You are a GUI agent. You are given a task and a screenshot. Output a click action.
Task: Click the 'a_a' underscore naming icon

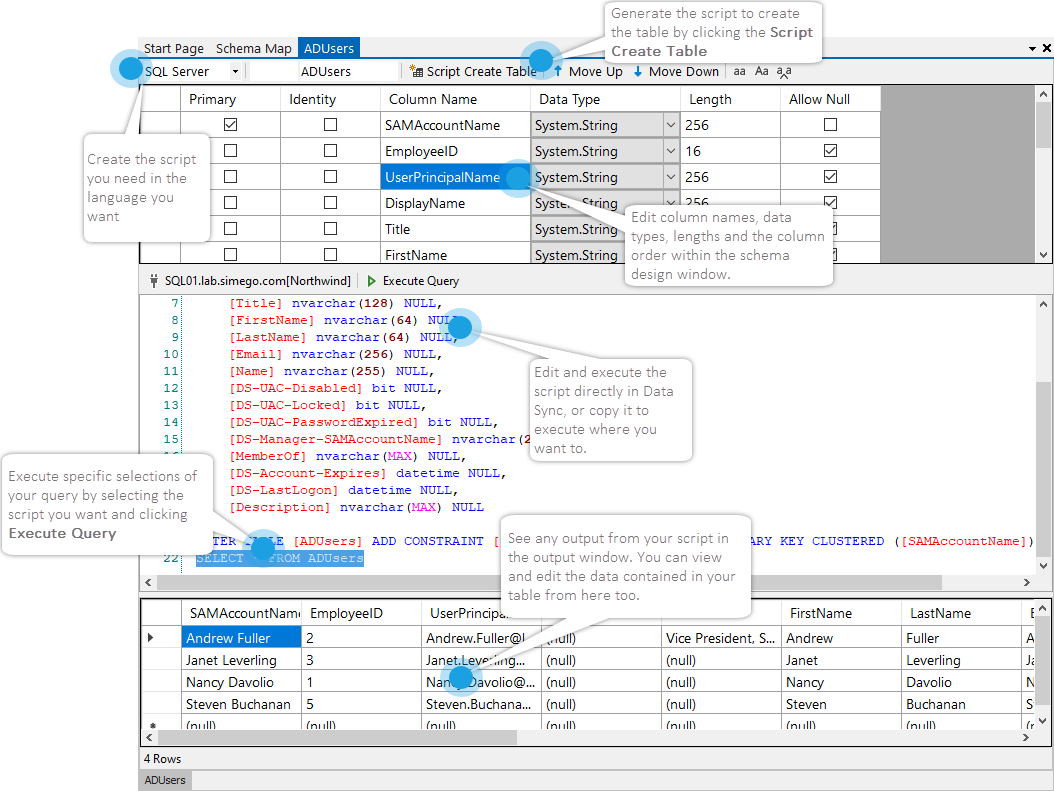tap(784, 72)
